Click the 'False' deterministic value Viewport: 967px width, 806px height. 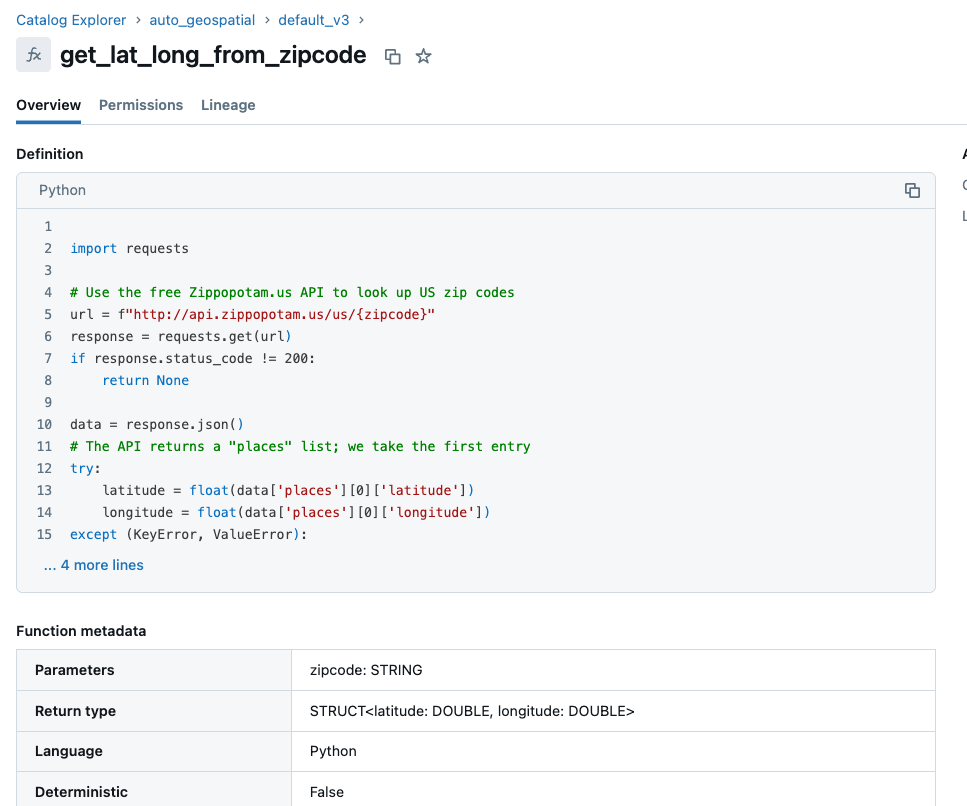(327, 792)
